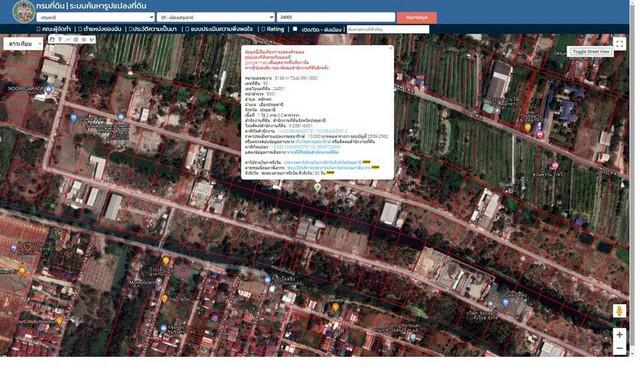Expand the ดาวเทียม map type selector

23,44
